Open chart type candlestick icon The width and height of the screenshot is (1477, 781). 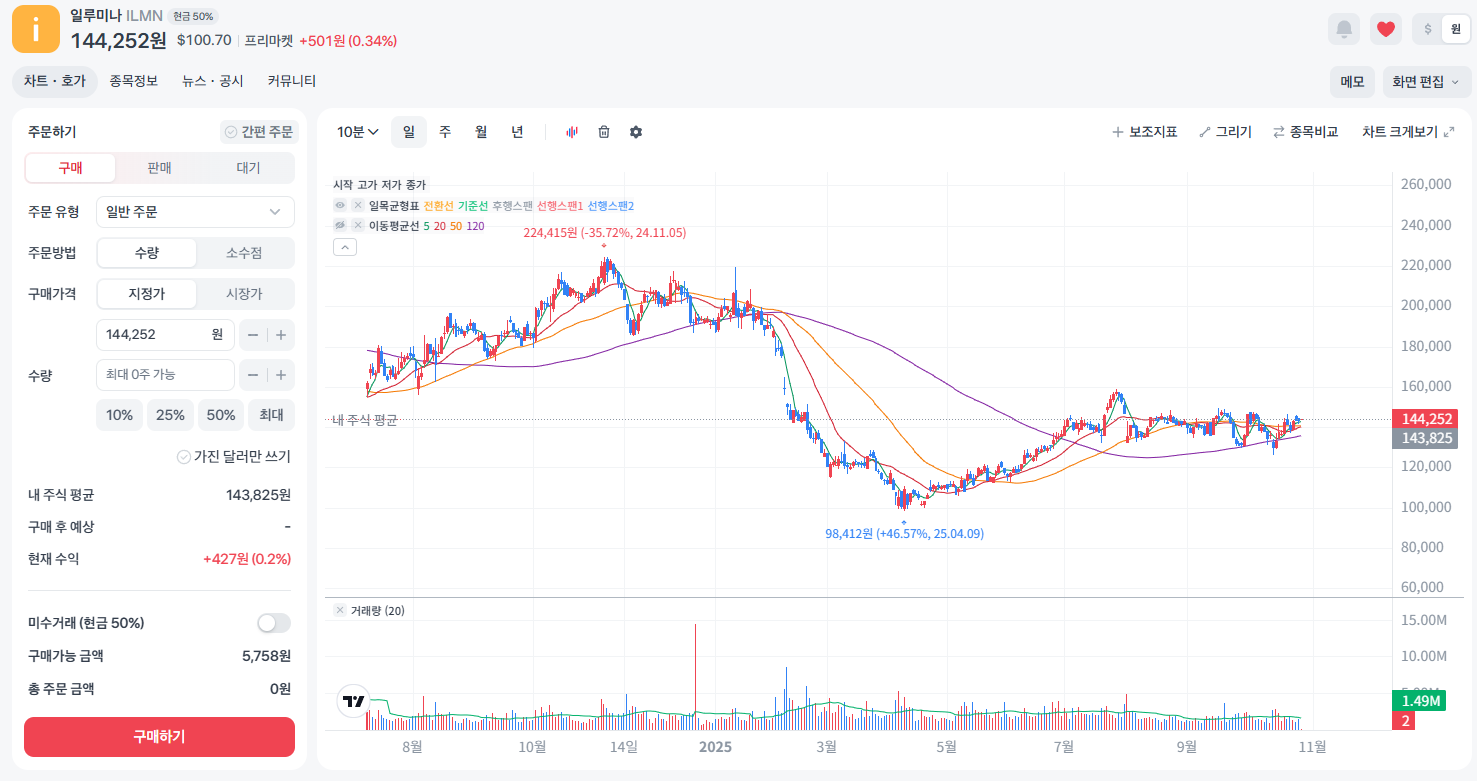pos(572,132)
